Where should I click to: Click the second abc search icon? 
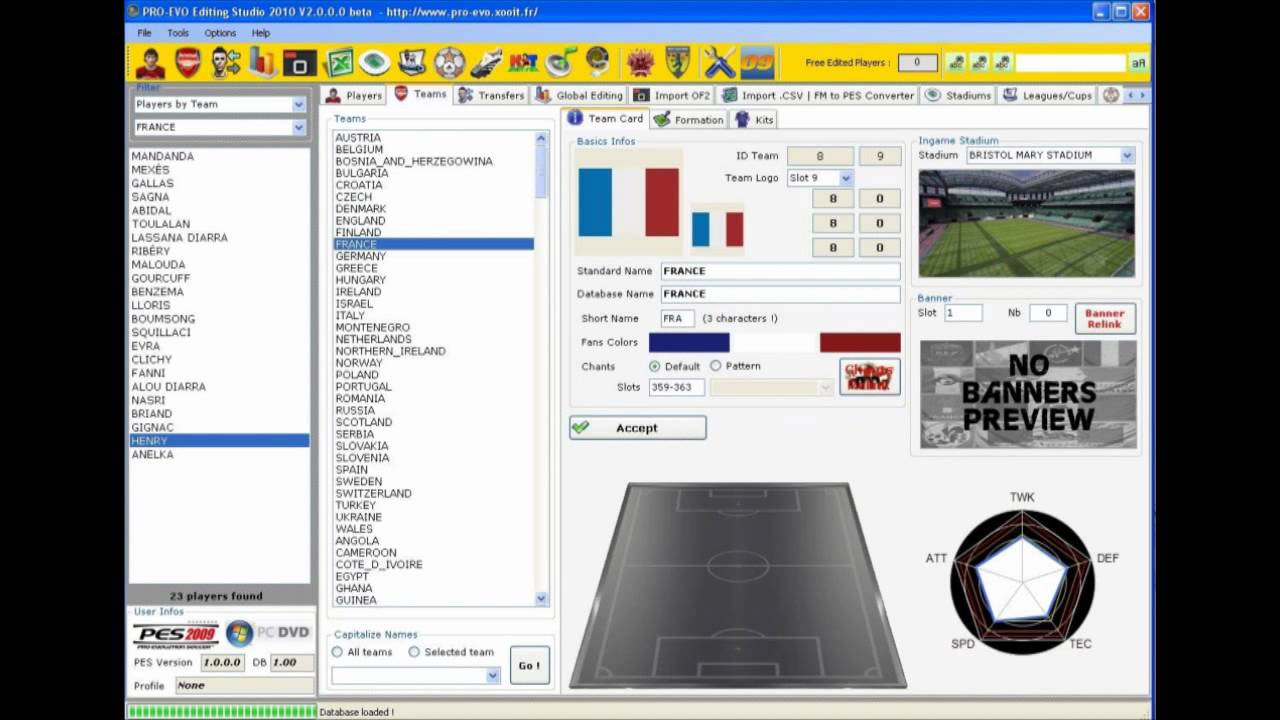tap(980, 63)
